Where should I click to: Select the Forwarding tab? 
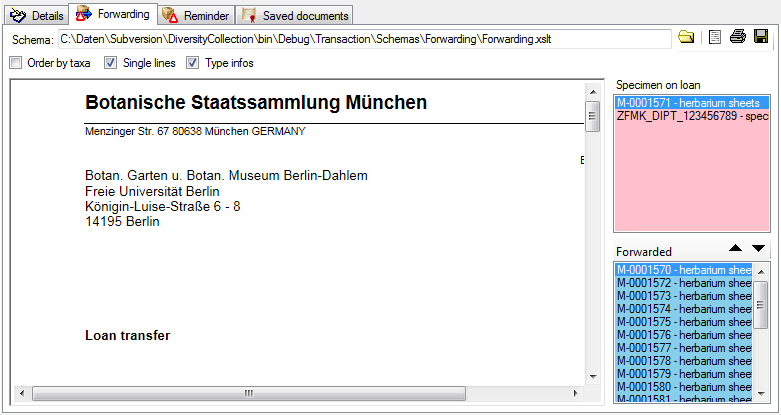(113, 14)
